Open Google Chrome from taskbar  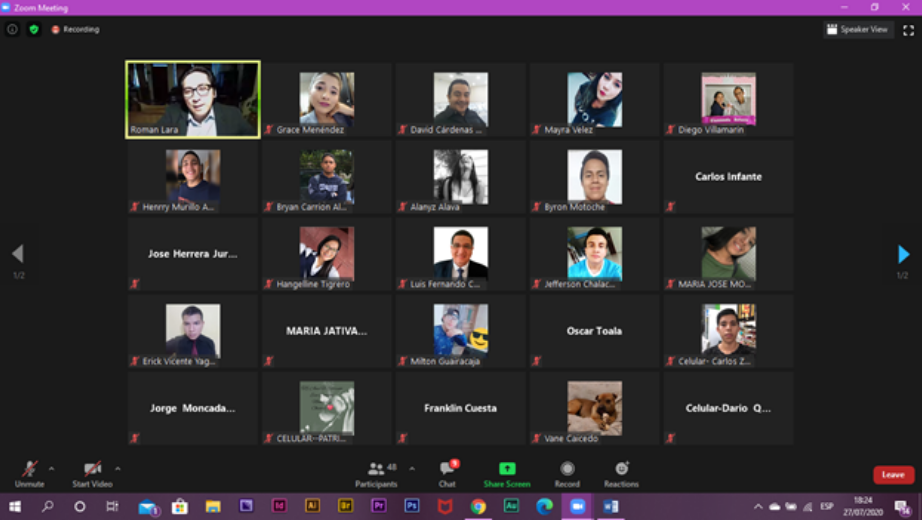click(x=478, y=506)
